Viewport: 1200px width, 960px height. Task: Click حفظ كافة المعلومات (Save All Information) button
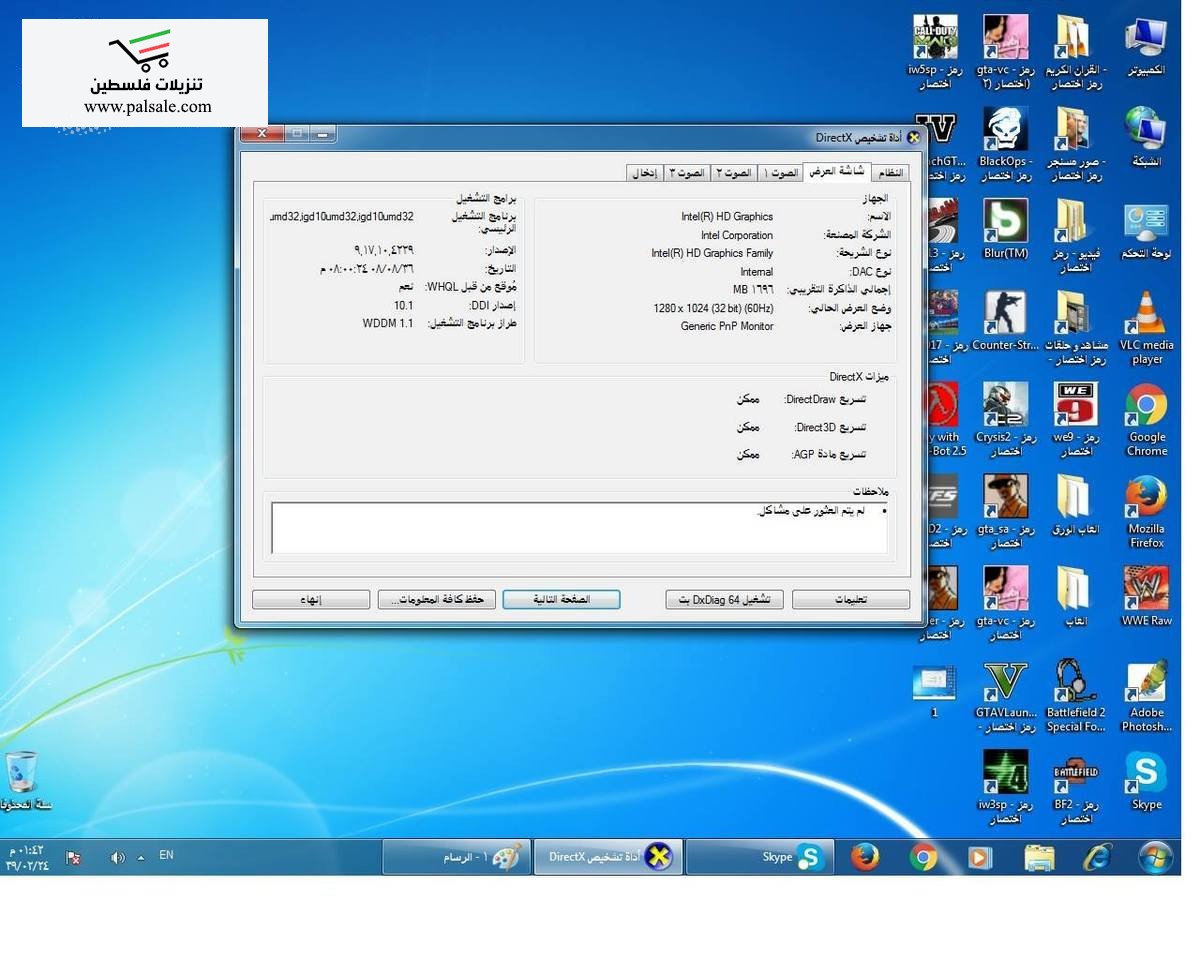(x=436, y=600)
